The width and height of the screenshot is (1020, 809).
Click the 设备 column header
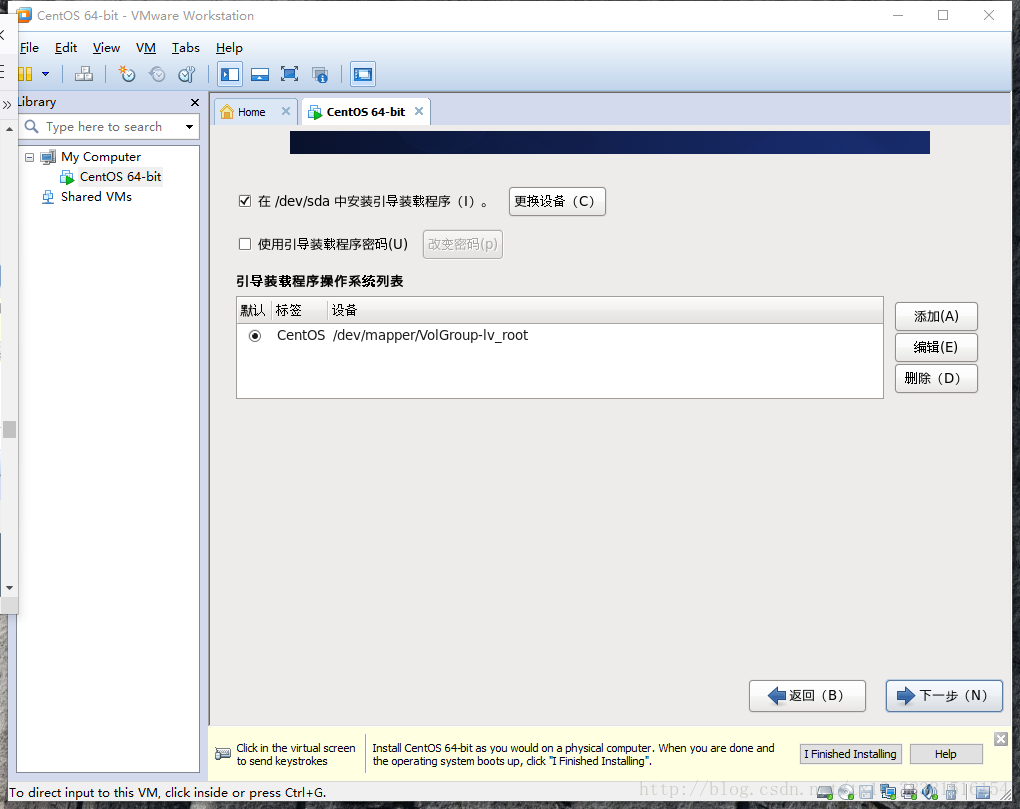(605, 310)
